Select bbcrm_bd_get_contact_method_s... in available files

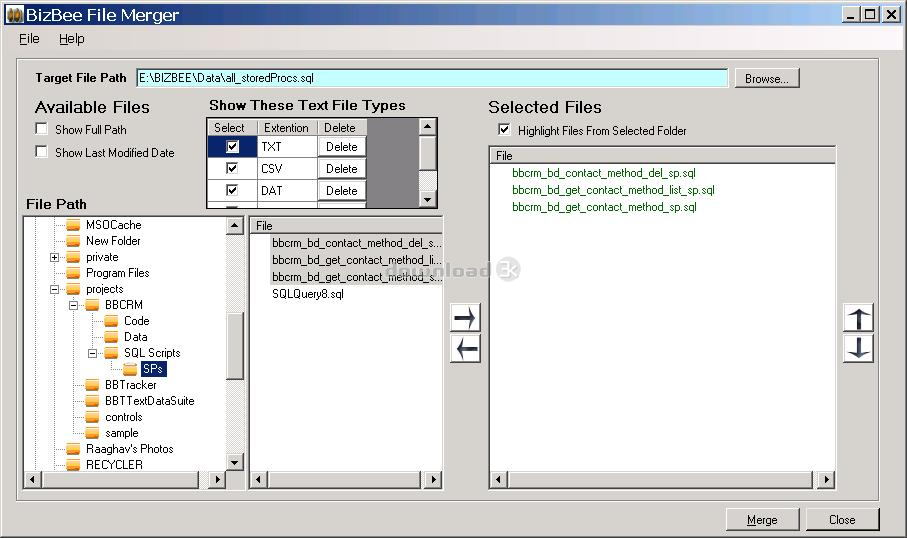pyautogui.click(x=357, y=277)
